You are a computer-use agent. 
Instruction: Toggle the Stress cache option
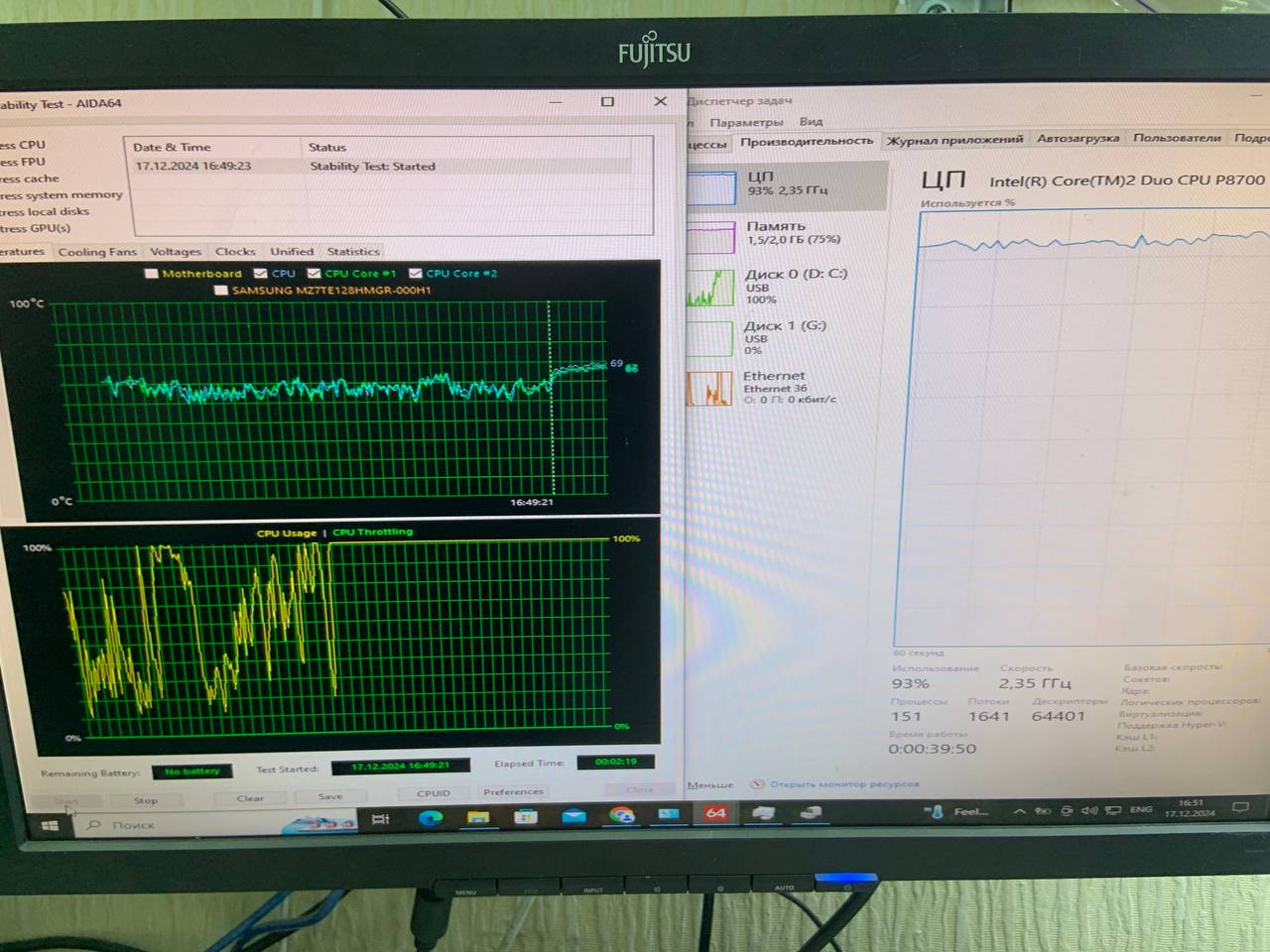coord(29,178)
